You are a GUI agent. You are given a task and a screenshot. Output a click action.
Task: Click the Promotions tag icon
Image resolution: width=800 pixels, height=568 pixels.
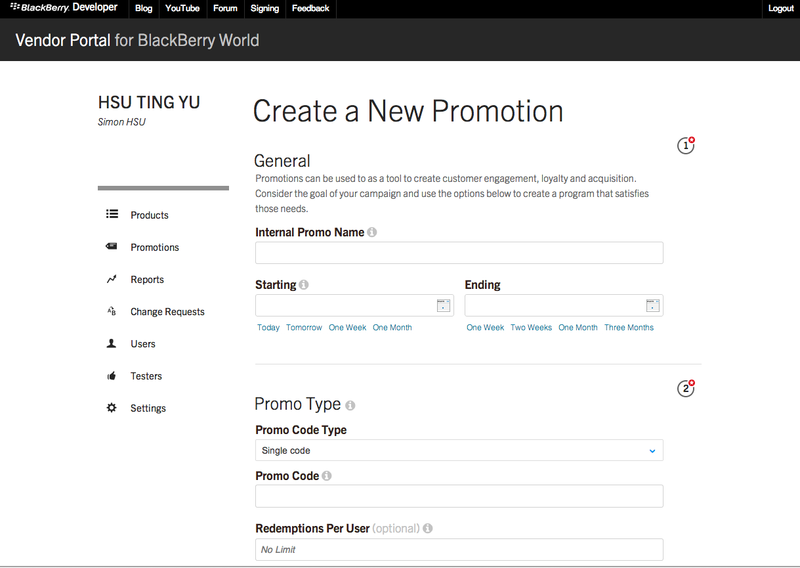click(x=111, y=246)
